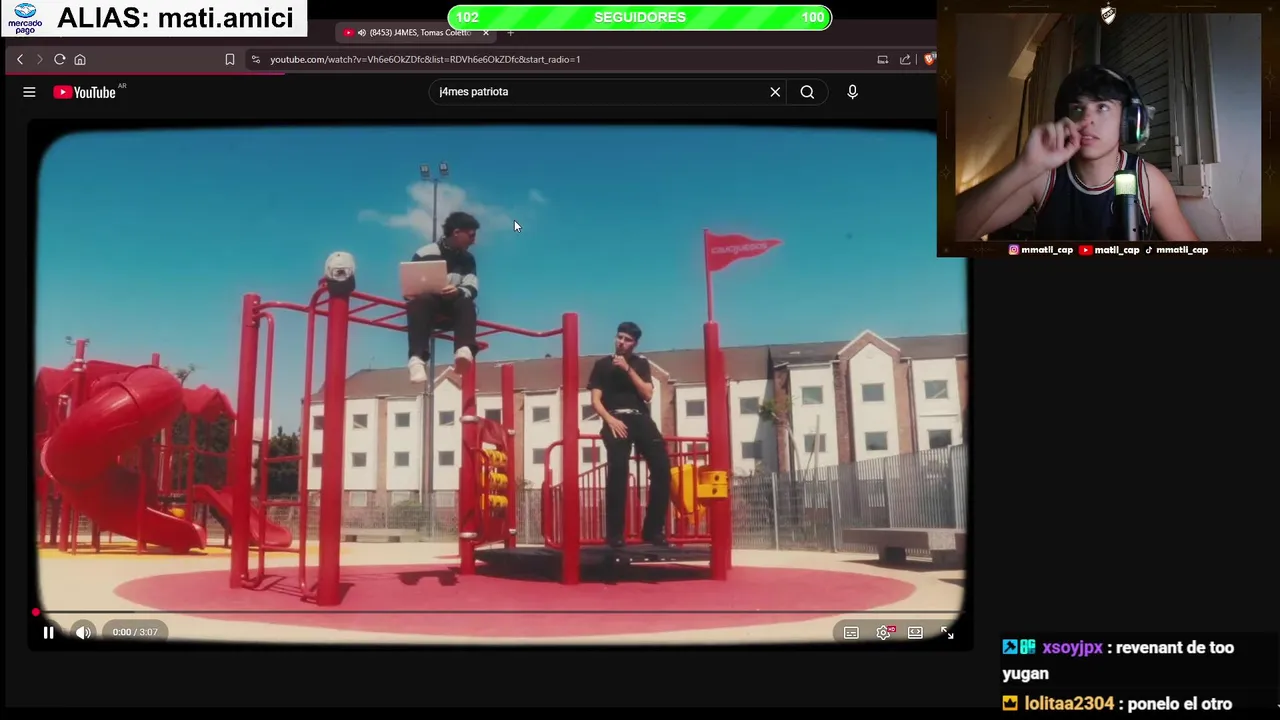Start voice search with microphone
Image resolution: width=1280 pixels, height=720 pixels.
click(852, 92)
